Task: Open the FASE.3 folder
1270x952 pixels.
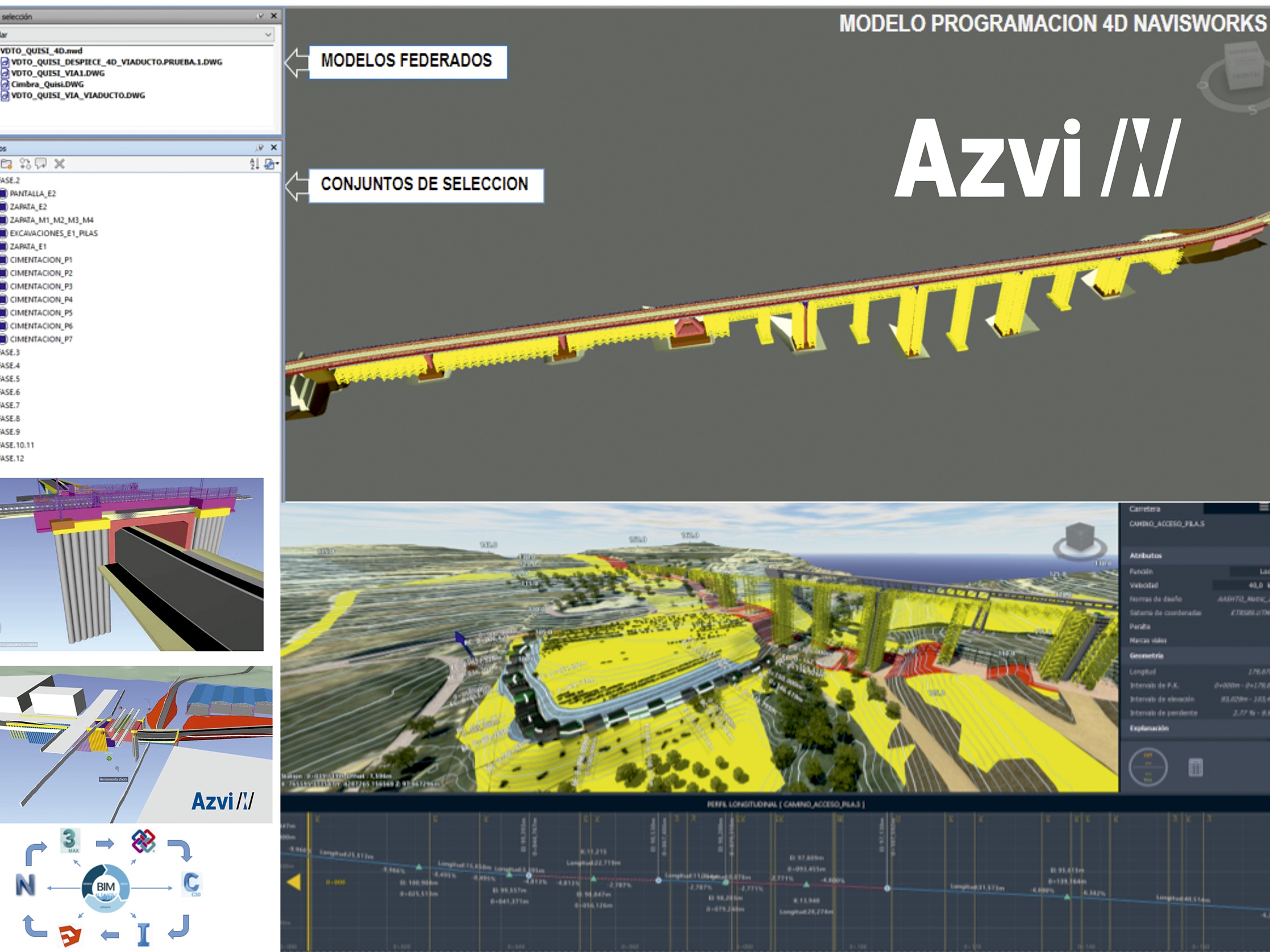Action: click(10, 352)
